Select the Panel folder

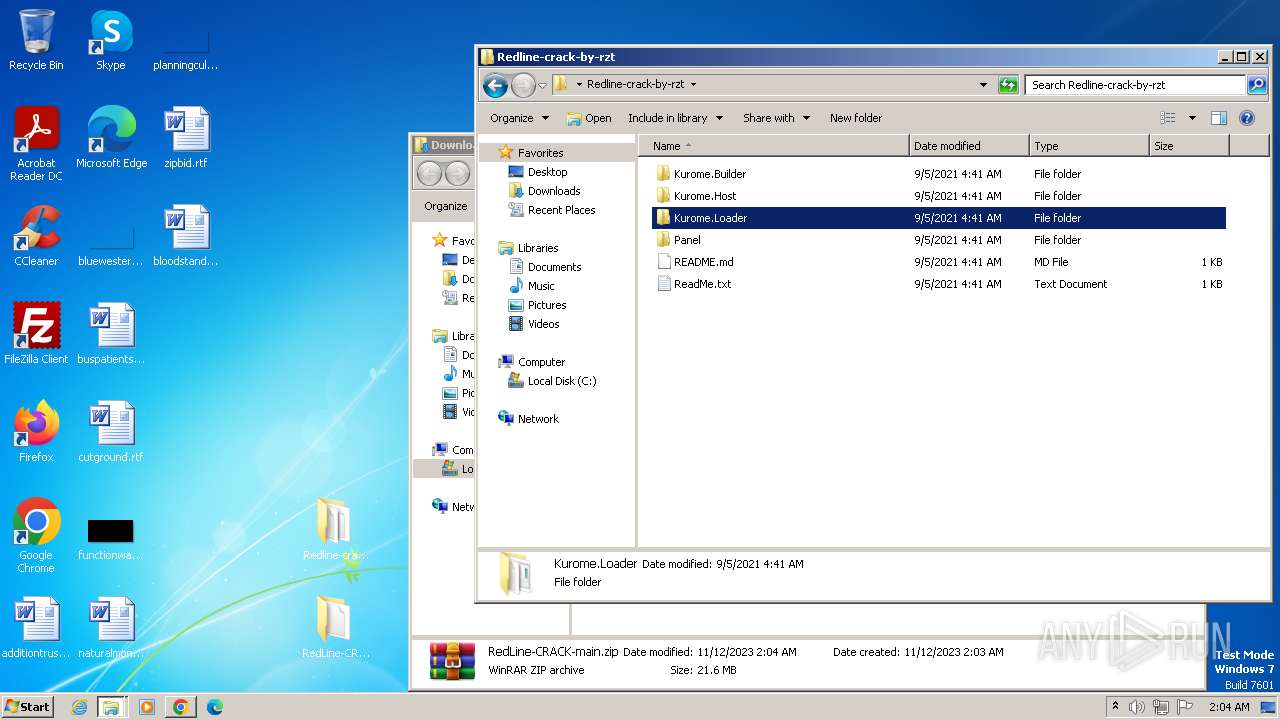939,240
